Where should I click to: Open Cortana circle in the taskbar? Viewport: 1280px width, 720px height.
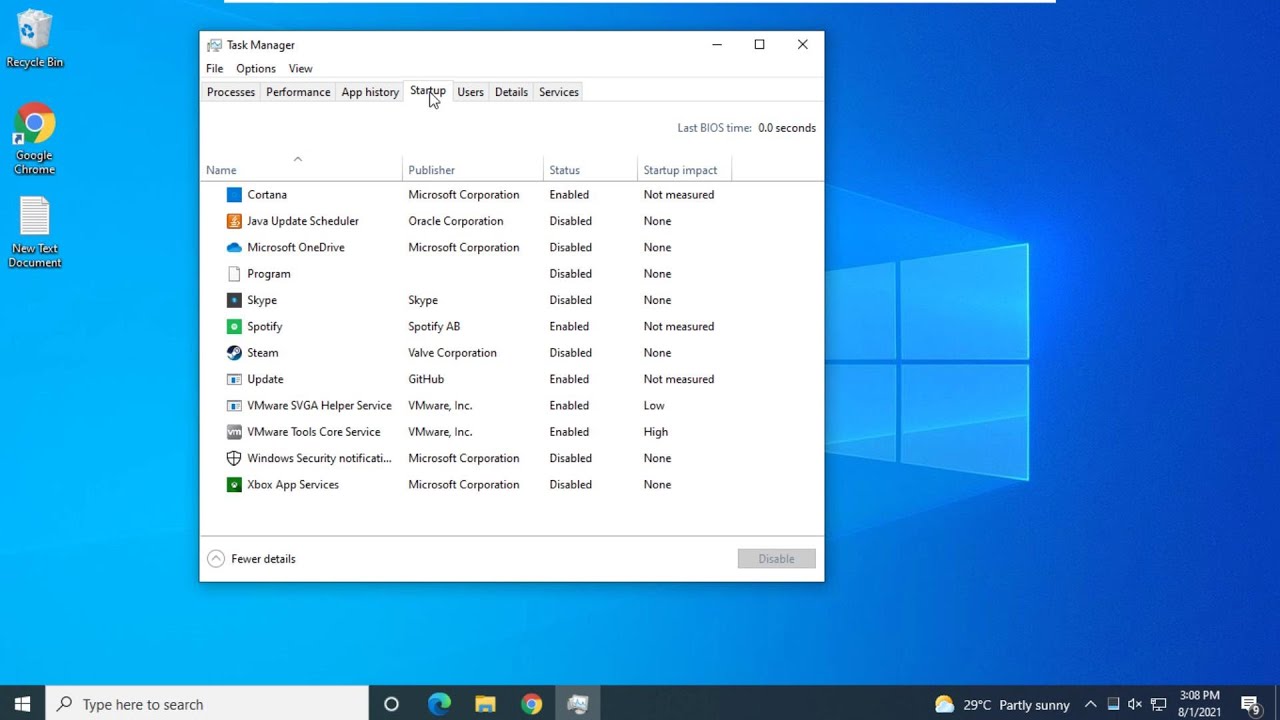391,704
